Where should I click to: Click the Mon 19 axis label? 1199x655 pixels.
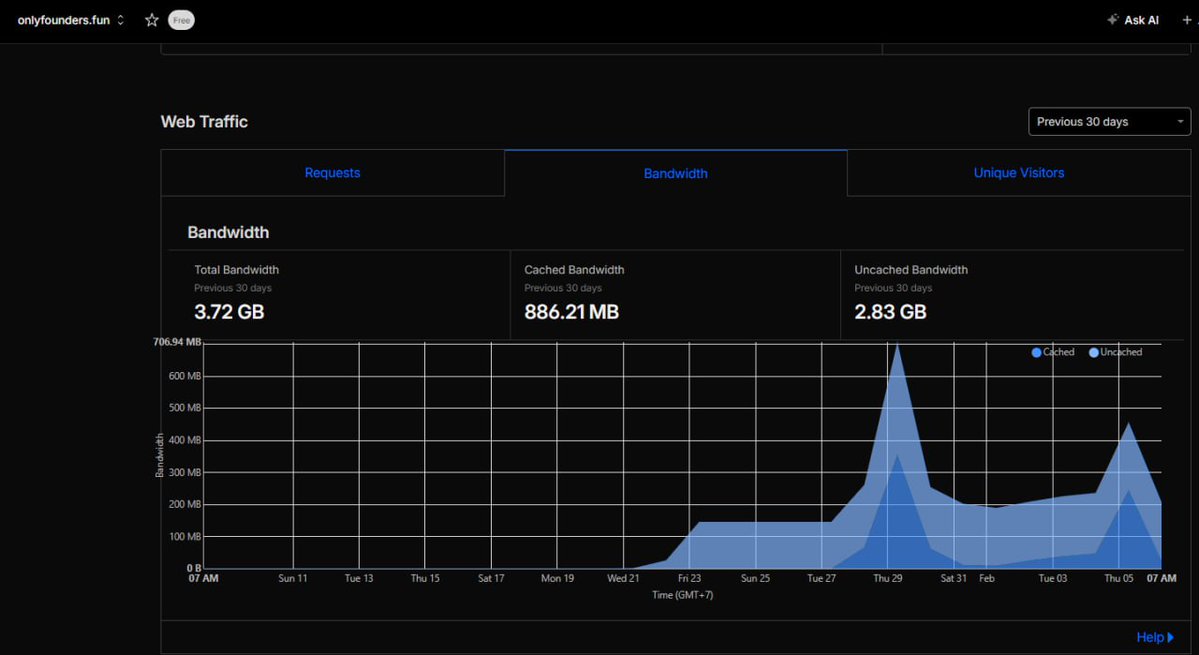click(x=557, y=579)
